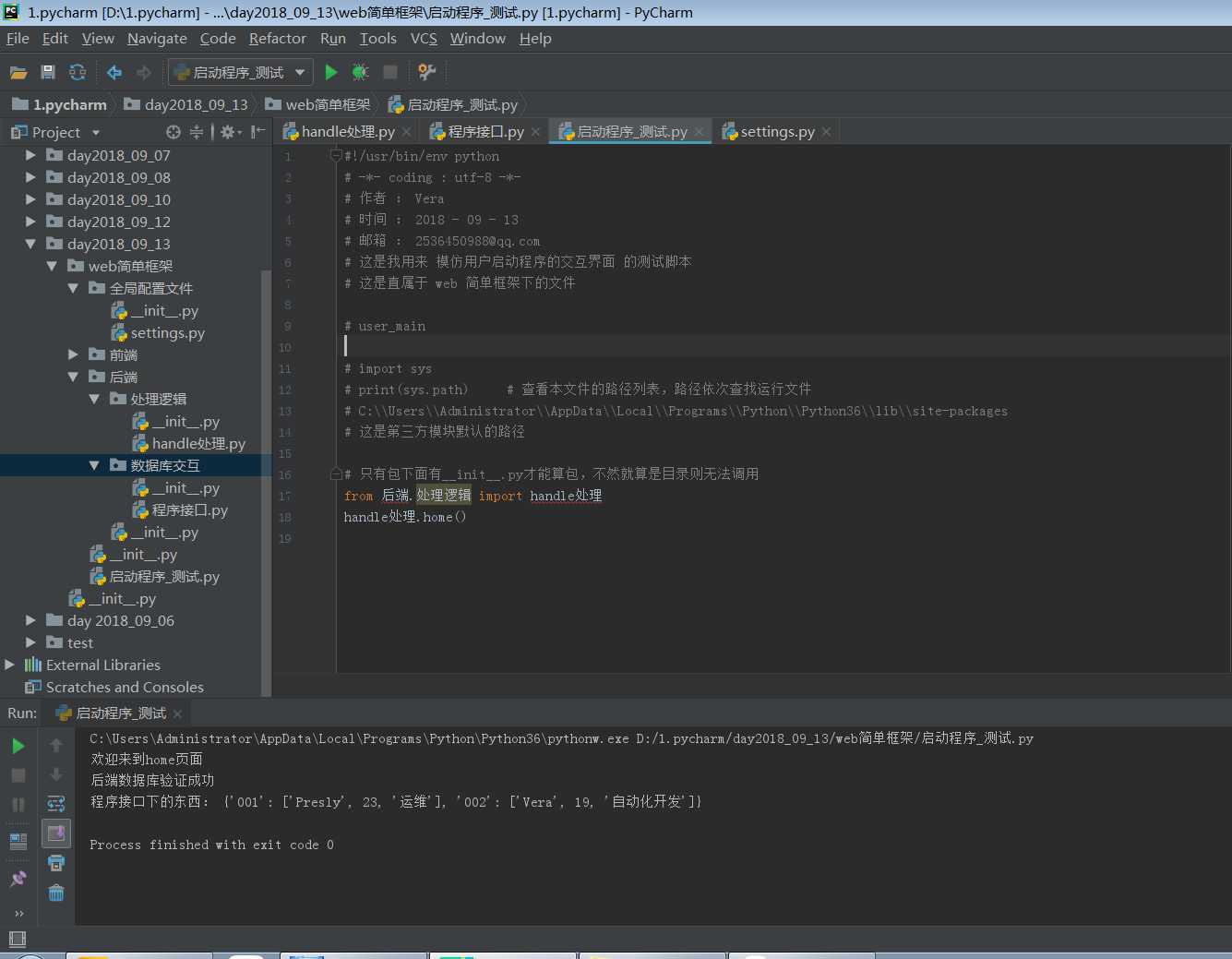Click the 启动程序_测试.py breadcrumb
This screenshot has height=959, width=1232.
[x=453, y=104]
